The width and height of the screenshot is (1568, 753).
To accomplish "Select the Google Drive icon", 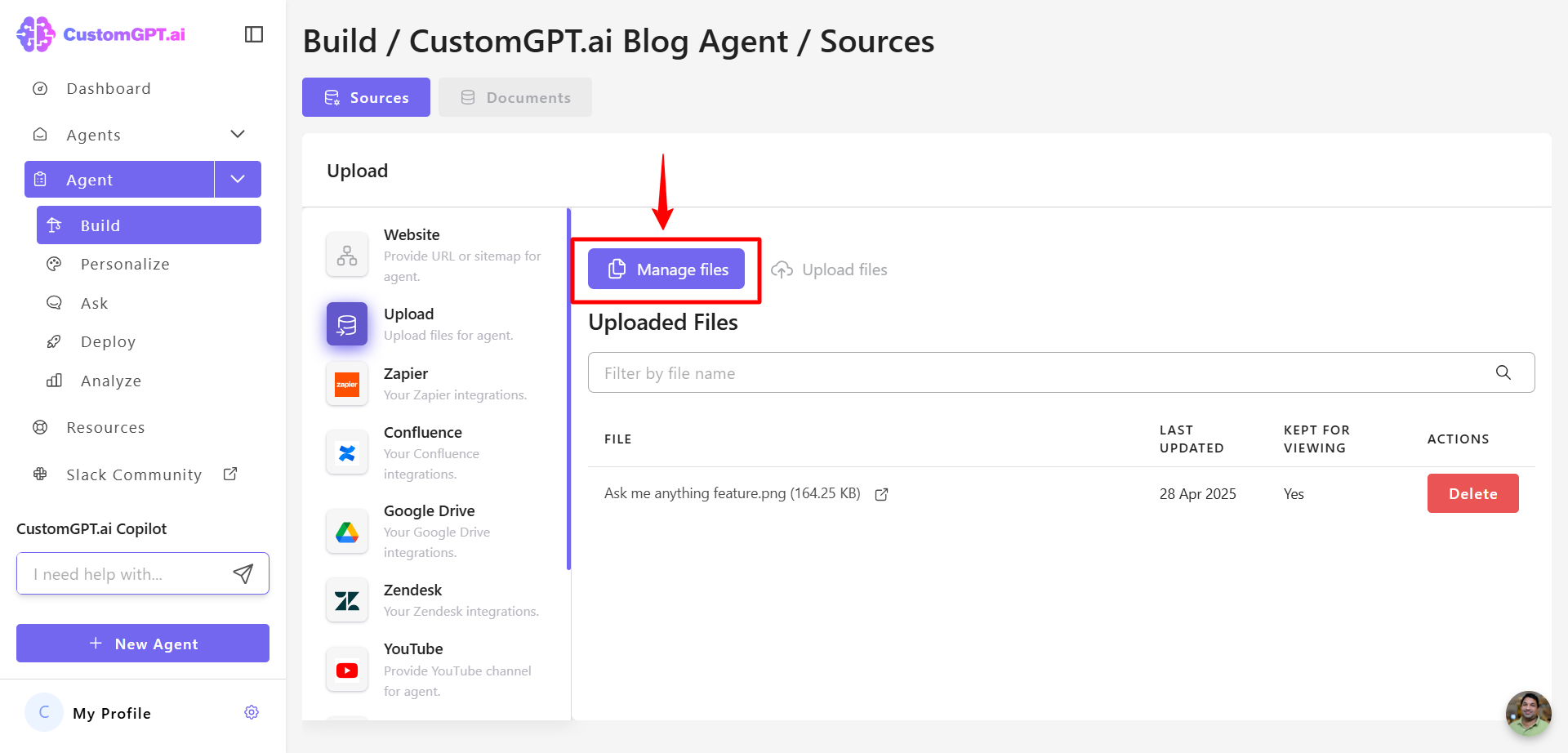I will 347,532.
